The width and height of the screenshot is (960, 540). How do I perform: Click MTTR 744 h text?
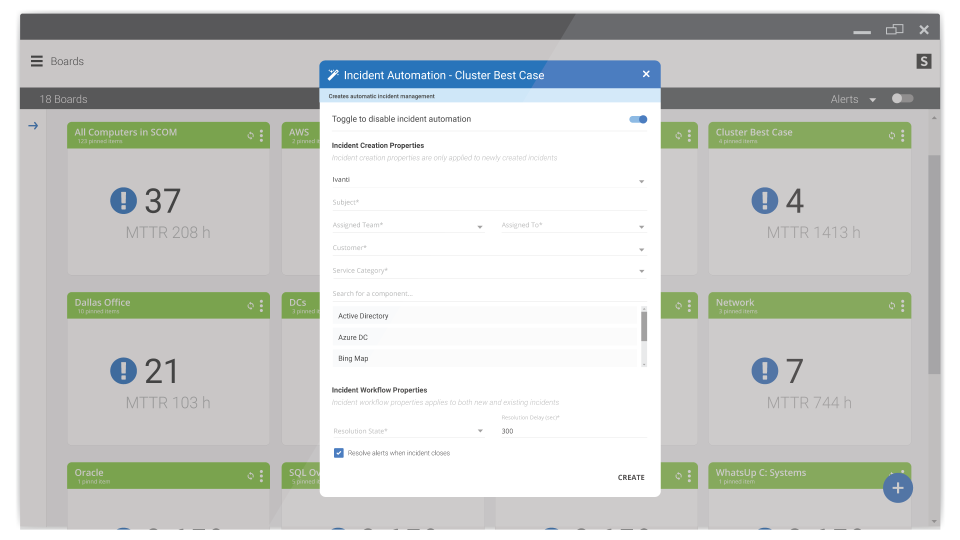(809, 403)
